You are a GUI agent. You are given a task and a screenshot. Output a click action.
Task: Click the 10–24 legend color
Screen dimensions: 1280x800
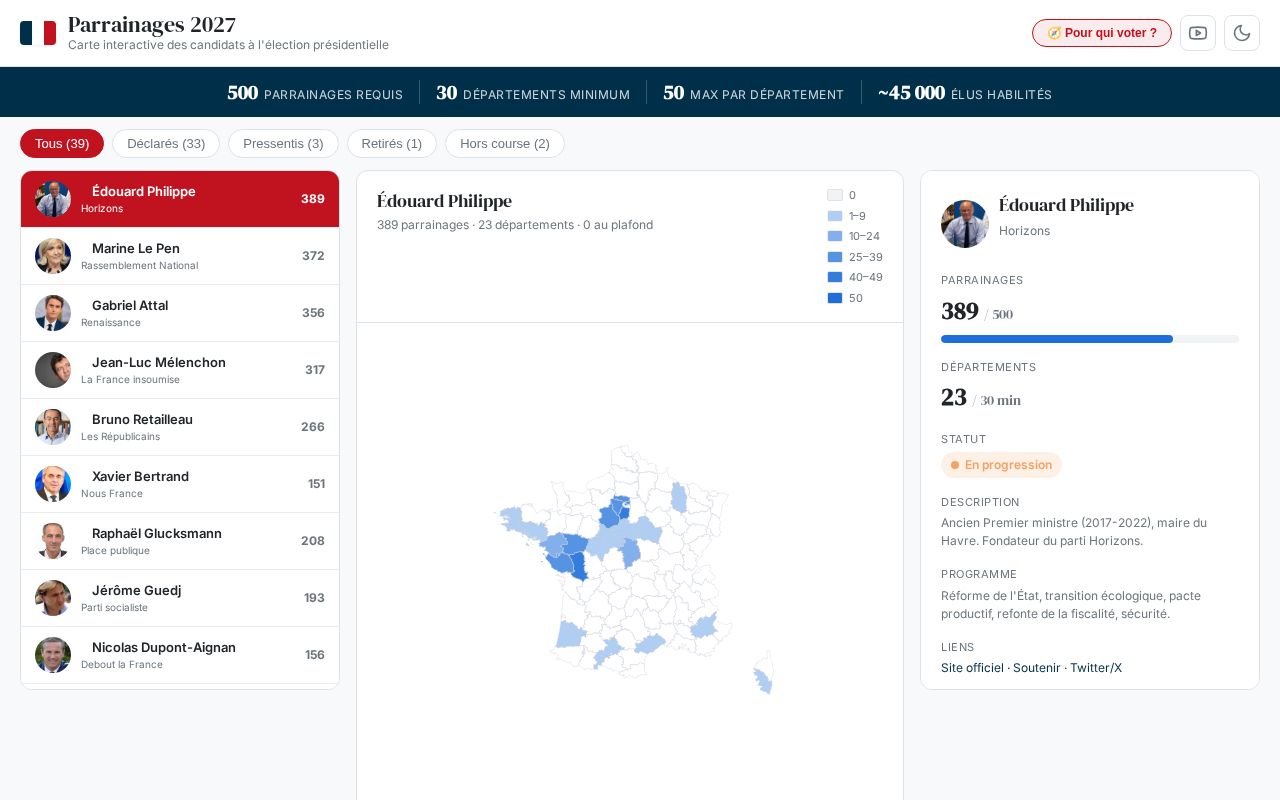pyautogui.click(x=835, y=236)
